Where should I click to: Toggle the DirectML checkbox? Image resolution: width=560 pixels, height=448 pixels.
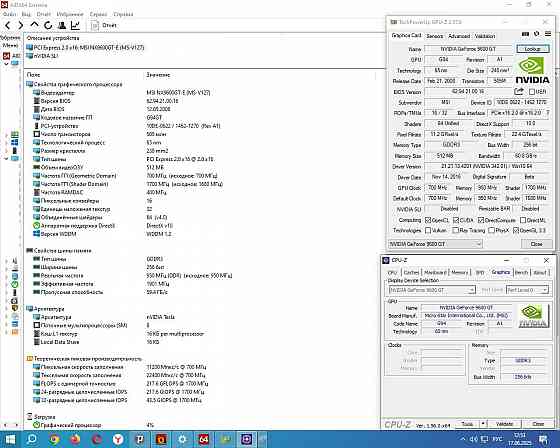523,220
